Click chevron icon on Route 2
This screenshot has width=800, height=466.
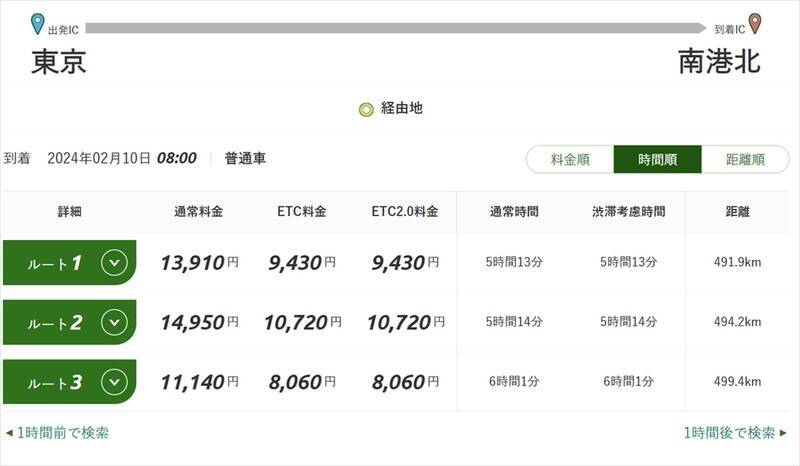point(115,322)
